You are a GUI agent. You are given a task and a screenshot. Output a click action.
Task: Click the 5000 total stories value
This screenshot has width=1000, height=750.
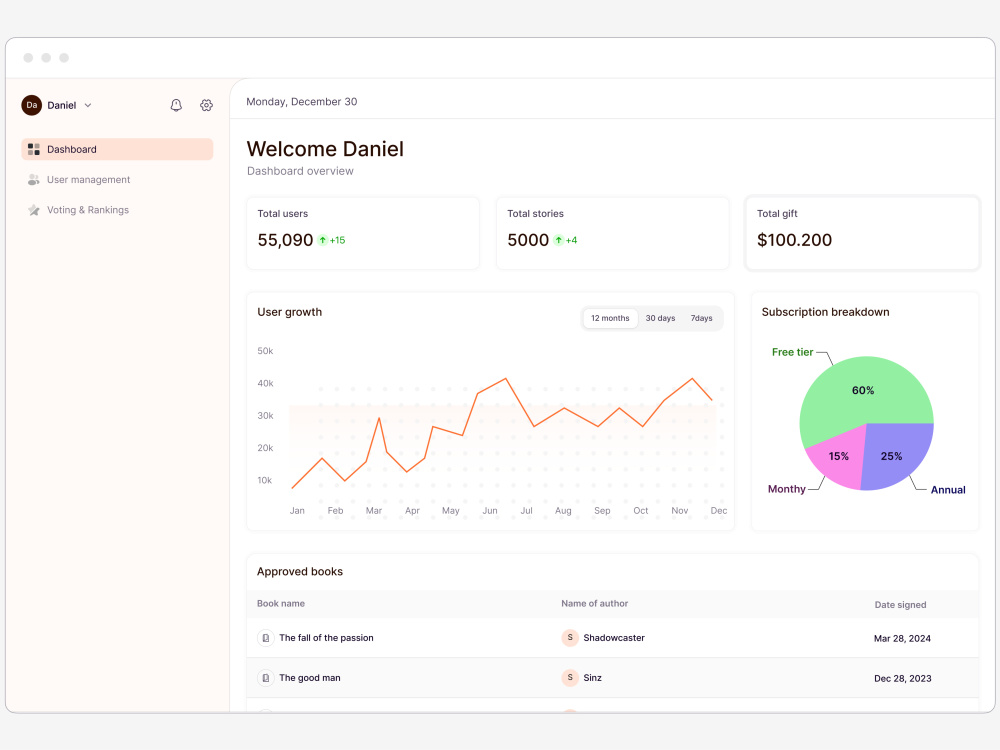coord(528,240)
